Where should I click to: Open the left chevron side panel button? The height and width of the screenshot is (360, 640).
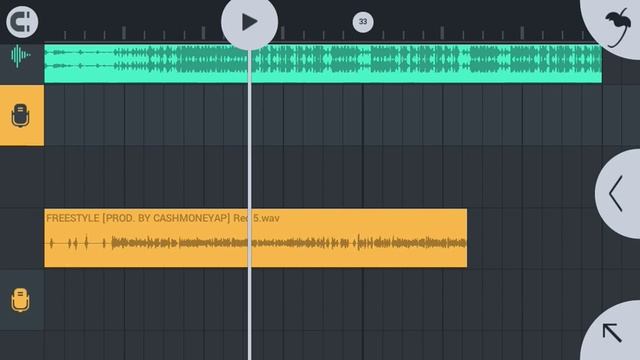tap(618, 193)
